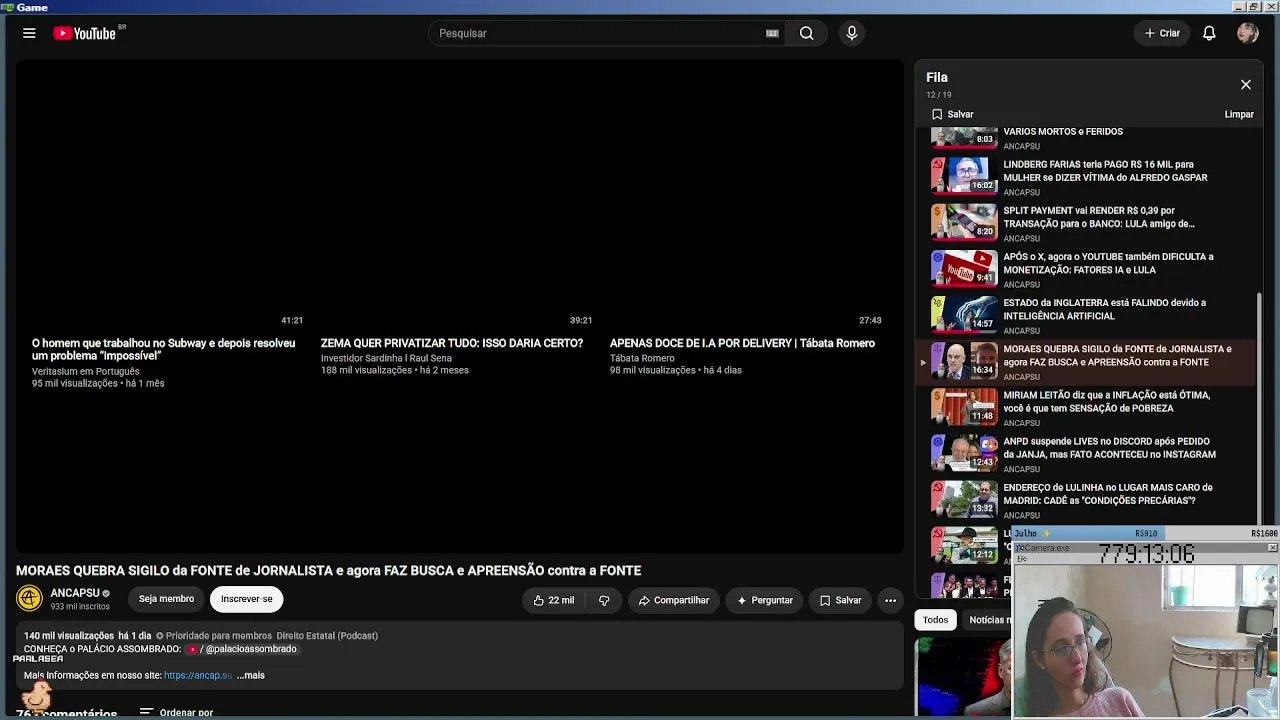Open 'Tábata Romero' channel name on end screen
1280x720 pixels.
pos(642,358)
